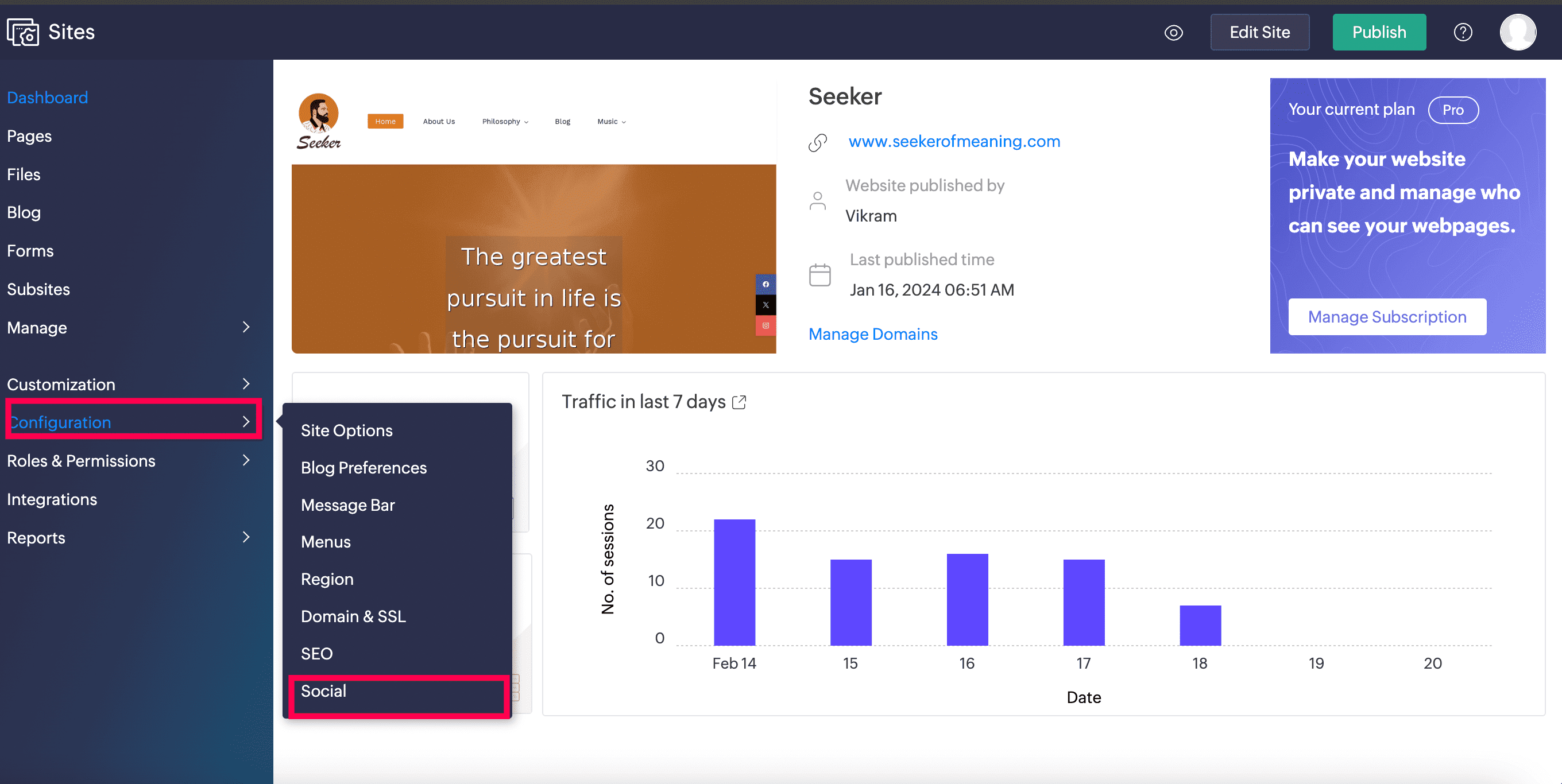Expand Roles & Permissions submenu
Screen dimensions: 1562x784
click(246, 460)
